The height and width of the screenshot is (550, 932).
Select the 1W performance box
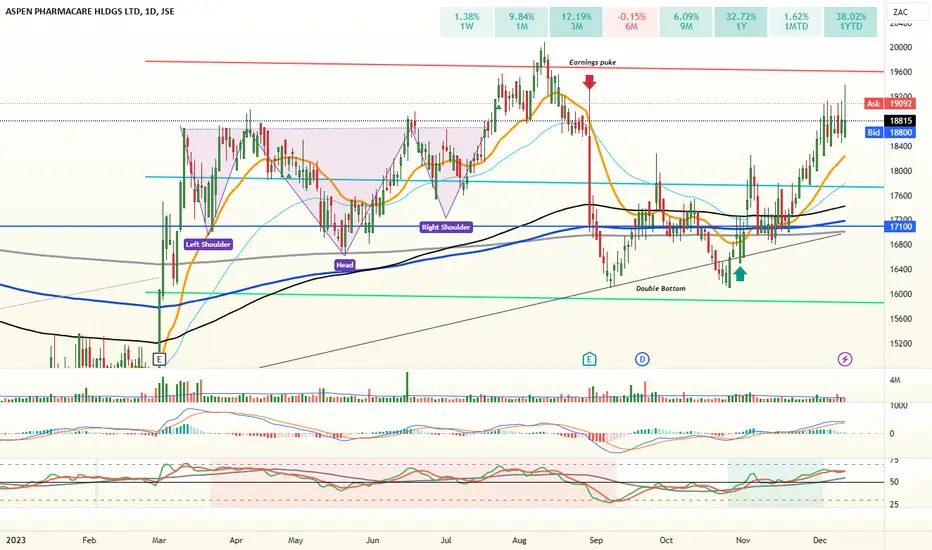(467, 22)
